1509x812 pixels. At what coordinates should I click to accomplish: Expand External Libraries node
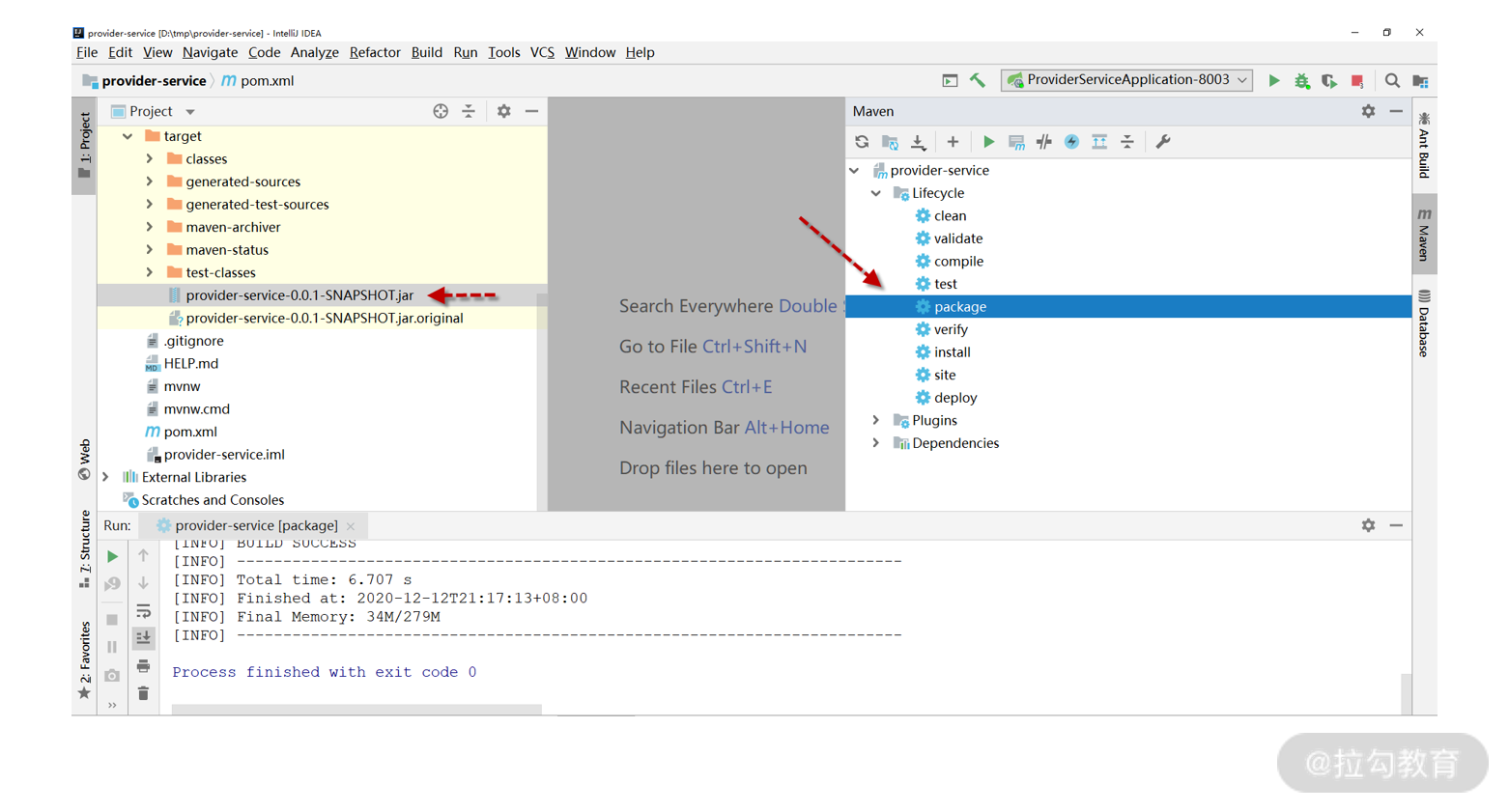106,478
